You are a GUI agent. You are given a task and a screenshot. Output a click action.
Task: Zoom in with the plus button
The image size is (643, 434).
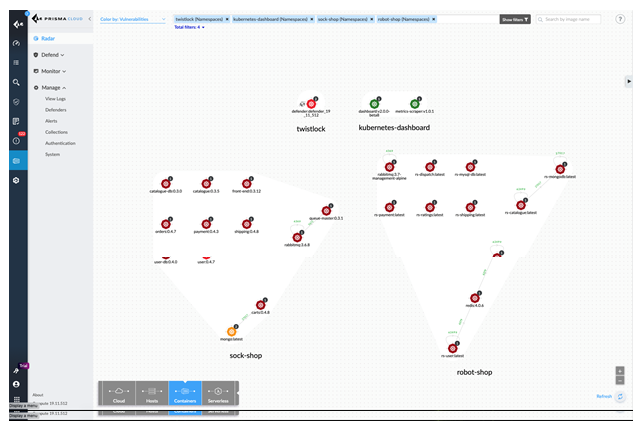620,370
